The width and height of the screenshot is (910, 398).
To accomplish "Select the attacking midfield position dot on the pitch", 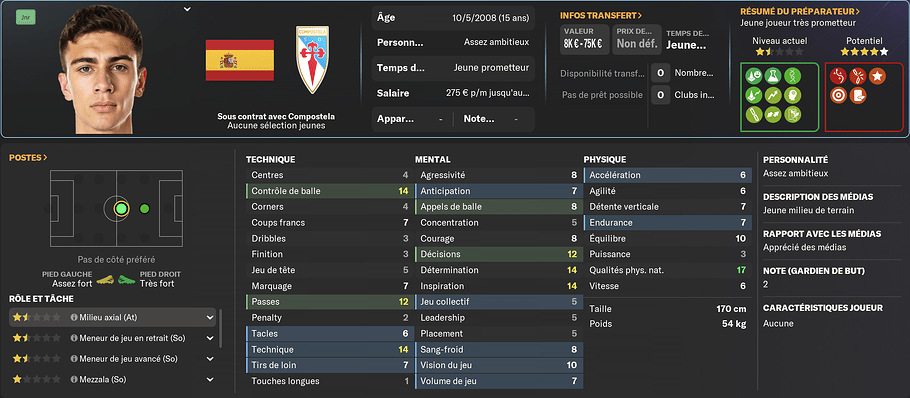I will [x=145, y=209].
